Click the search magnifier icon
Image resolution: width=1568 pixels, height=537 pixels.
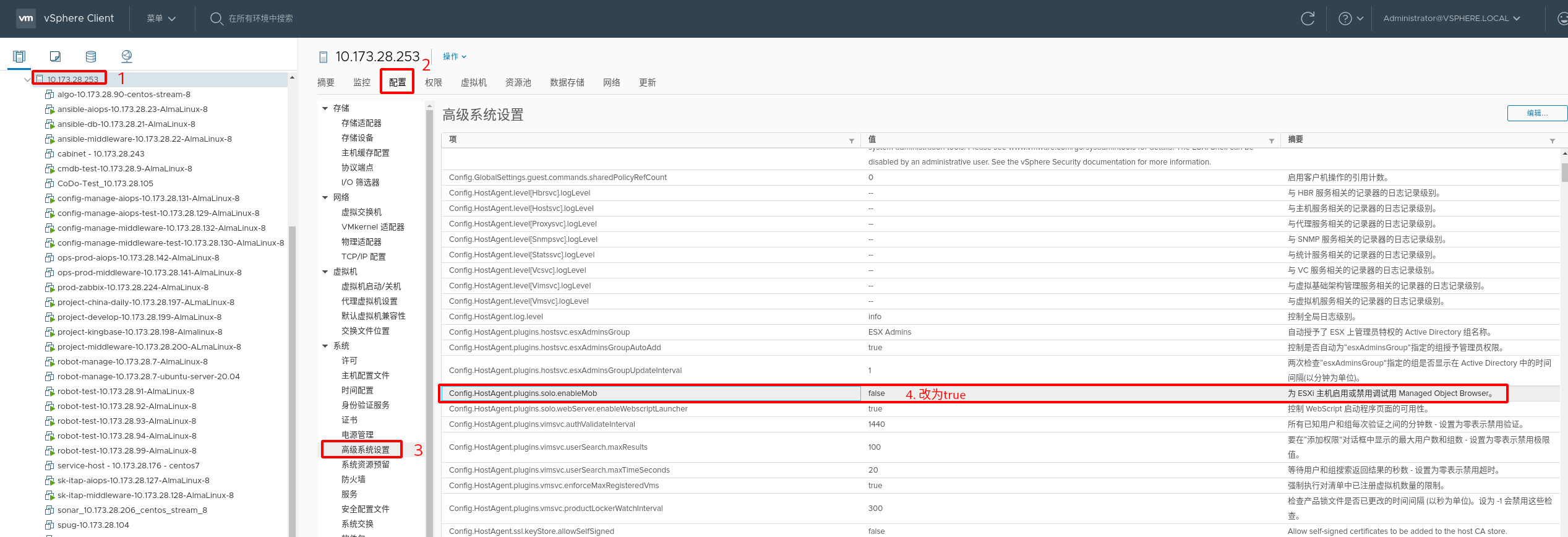216,19
